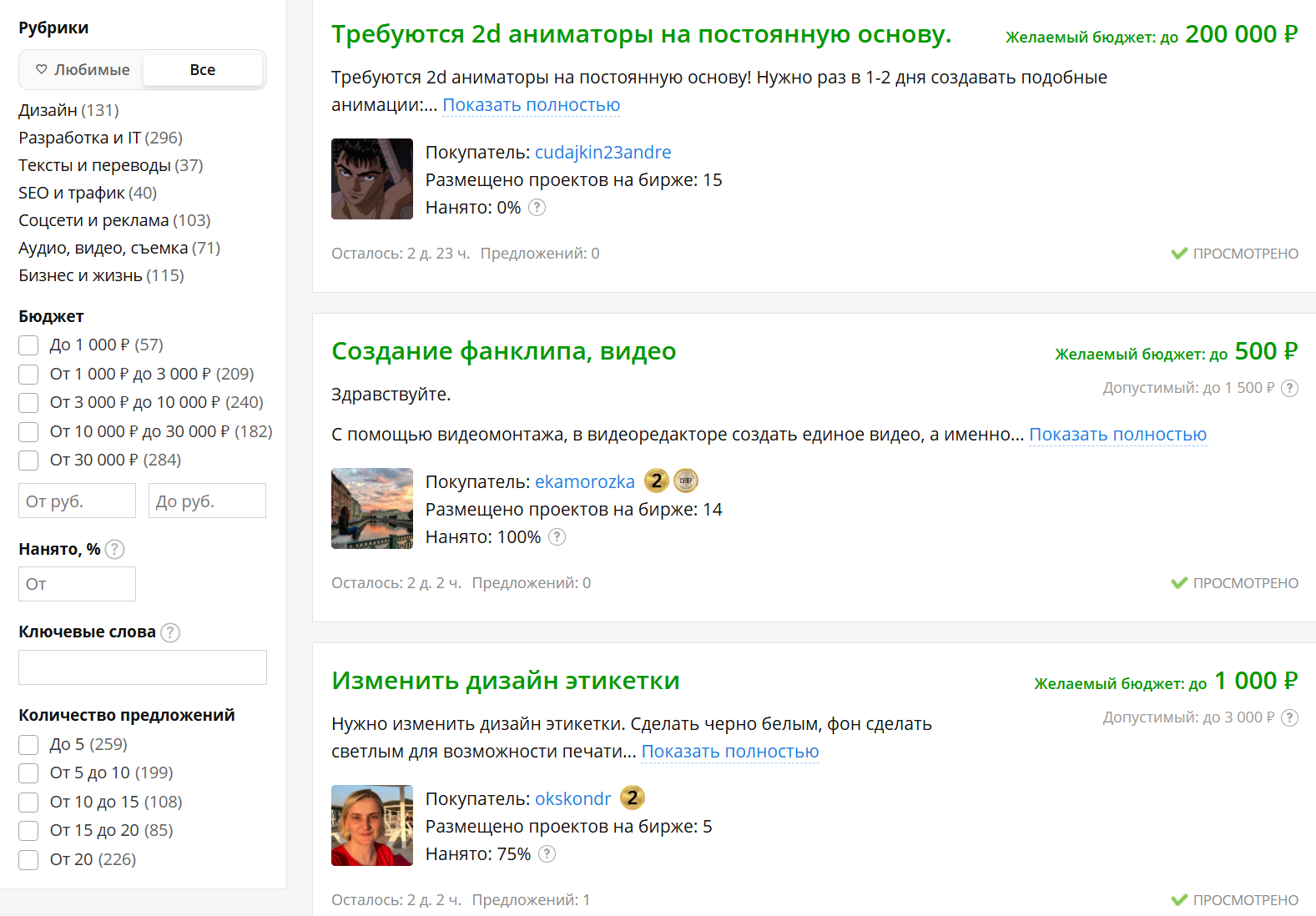Click the question icon beside Нанято, % filter

point(115,550)
